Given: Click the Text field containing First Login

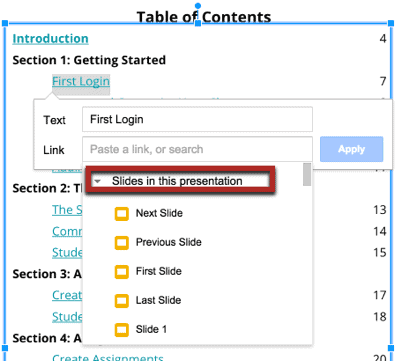Looking at the screenshot, I should click(197, 119).
